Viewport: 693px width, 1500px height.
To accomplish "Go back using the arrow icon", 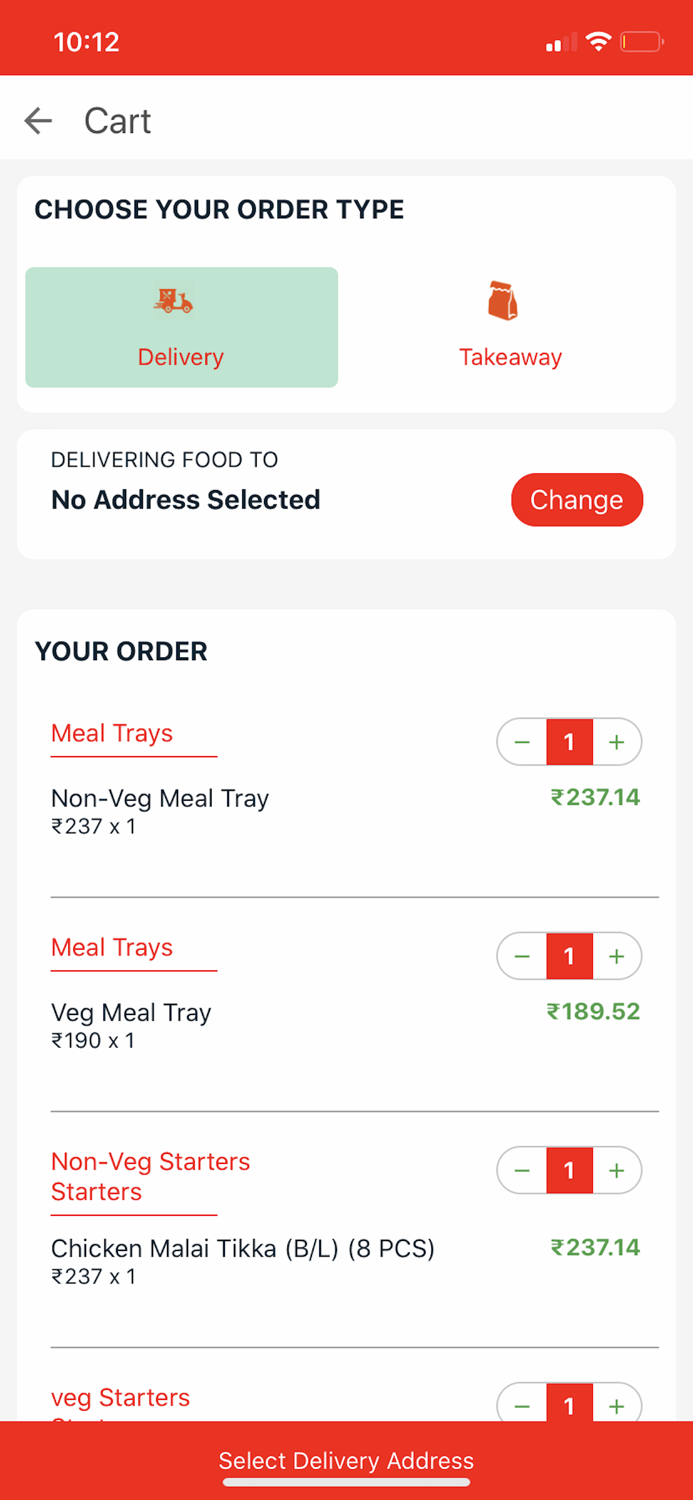I will tap(38, 121).
